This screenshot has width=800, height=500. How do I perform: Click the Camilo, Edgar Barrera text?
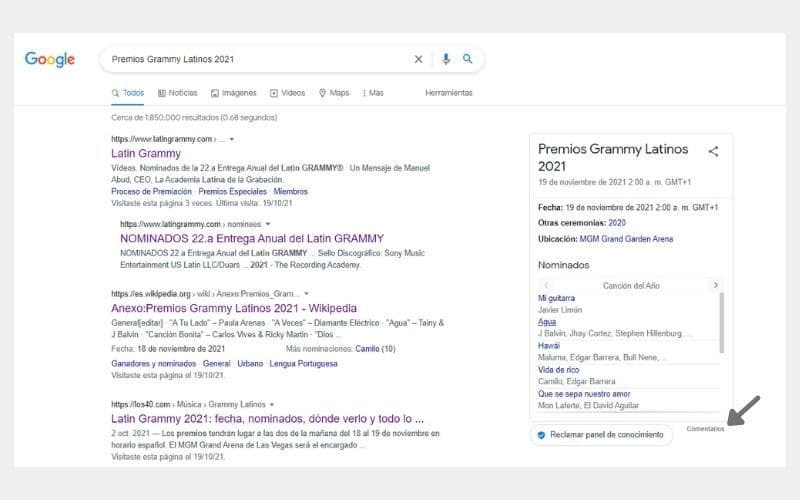point(577,382)
